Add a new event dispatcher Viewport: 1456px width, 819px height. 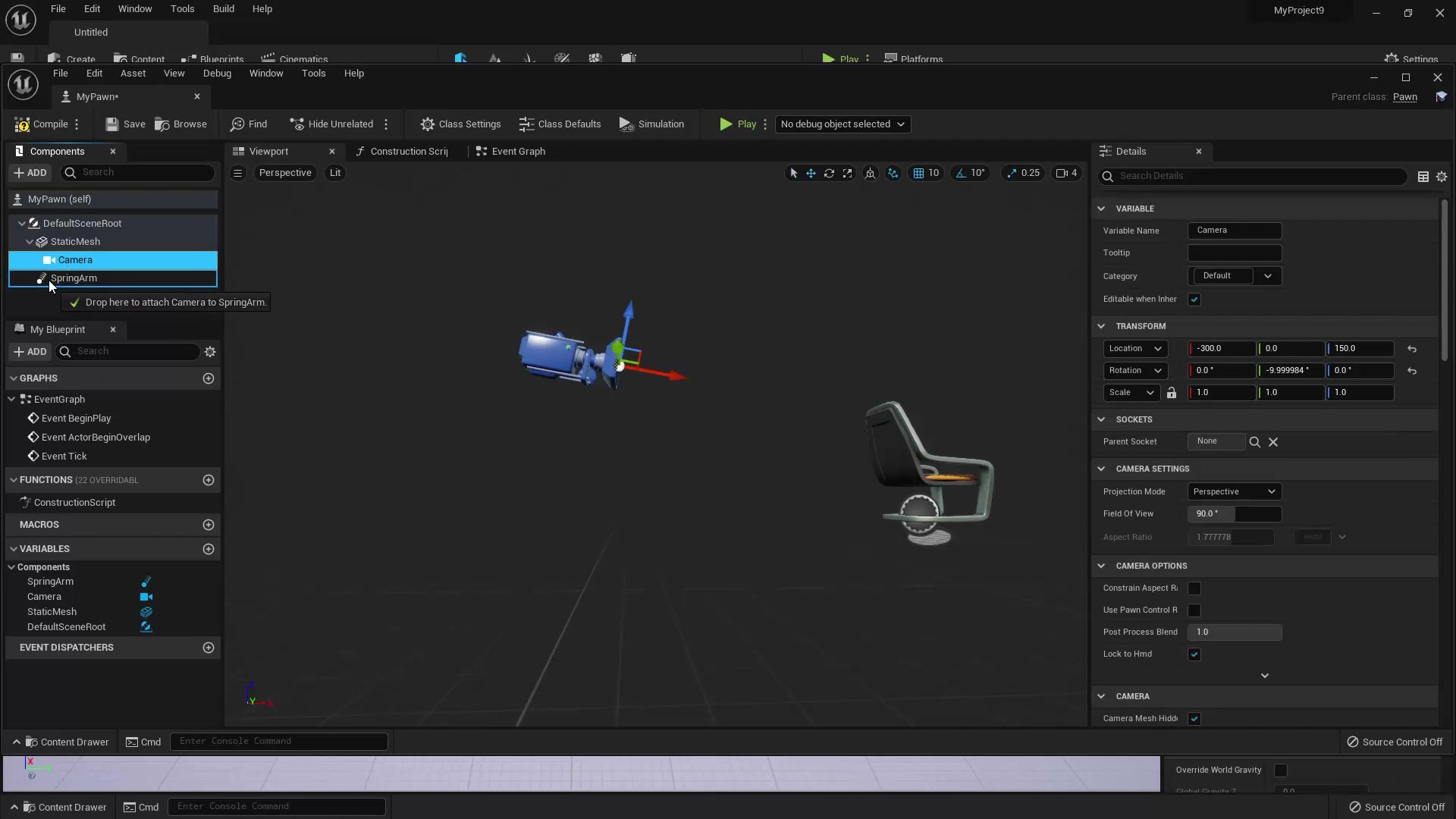209,648
